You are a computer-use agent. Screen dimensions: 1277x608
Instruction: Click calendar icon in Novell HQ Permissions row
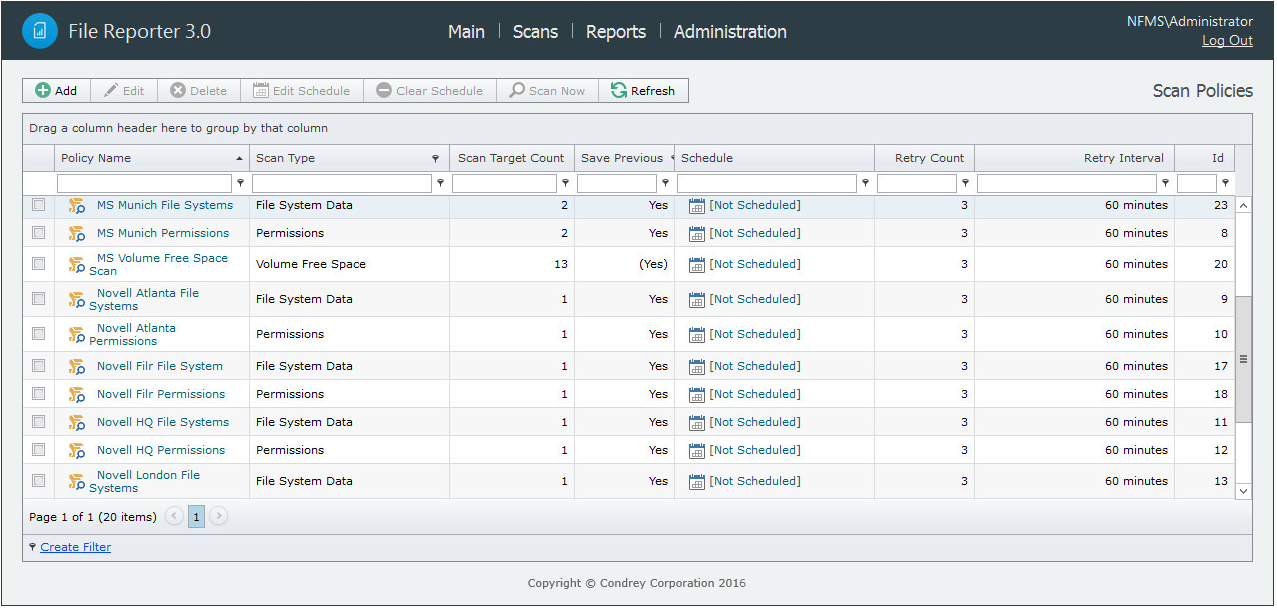pyautogui.click(x=697, y=451)
